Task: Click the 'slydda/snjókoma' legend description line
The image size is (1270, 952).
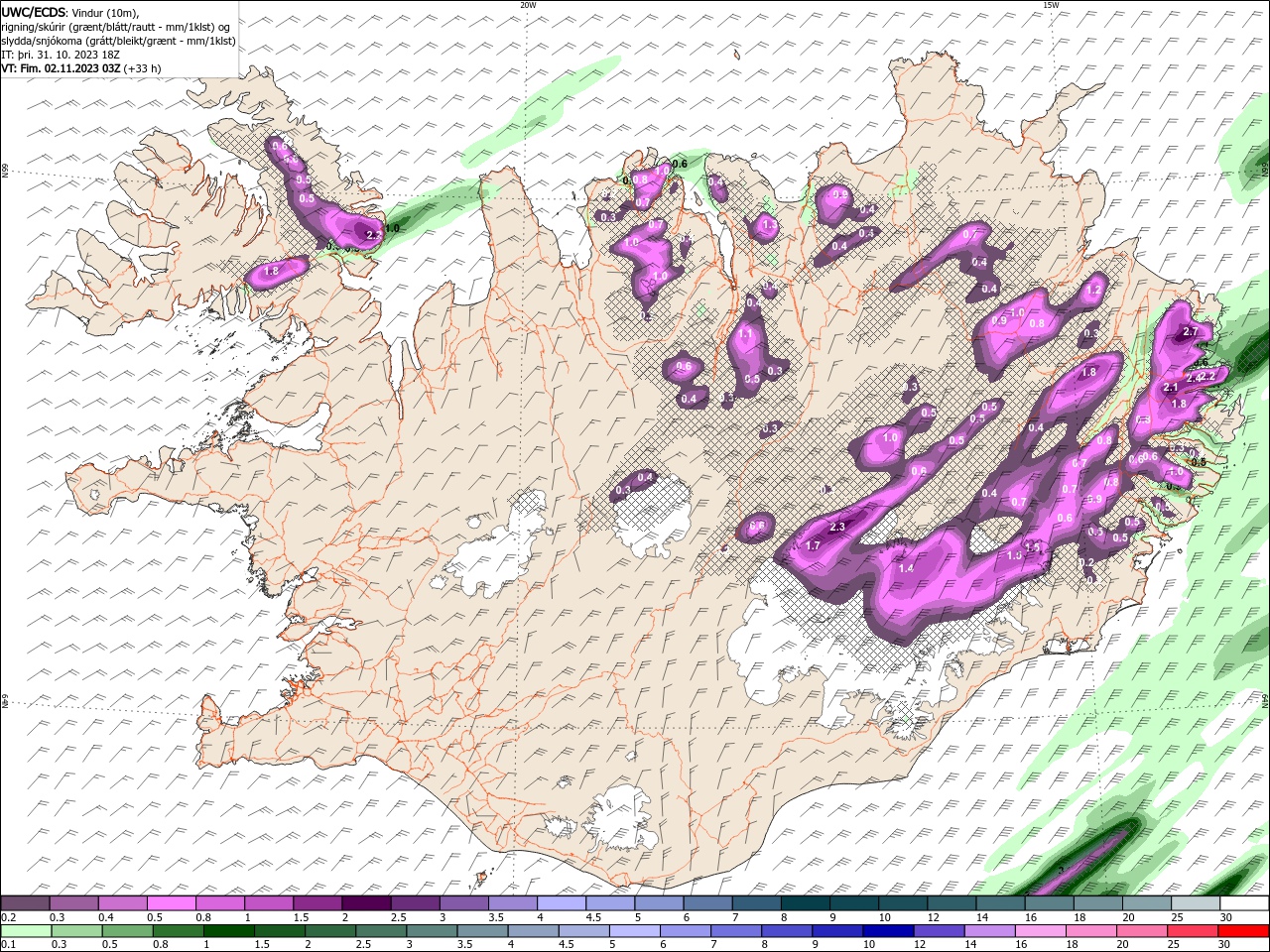Action: (119, 41)
